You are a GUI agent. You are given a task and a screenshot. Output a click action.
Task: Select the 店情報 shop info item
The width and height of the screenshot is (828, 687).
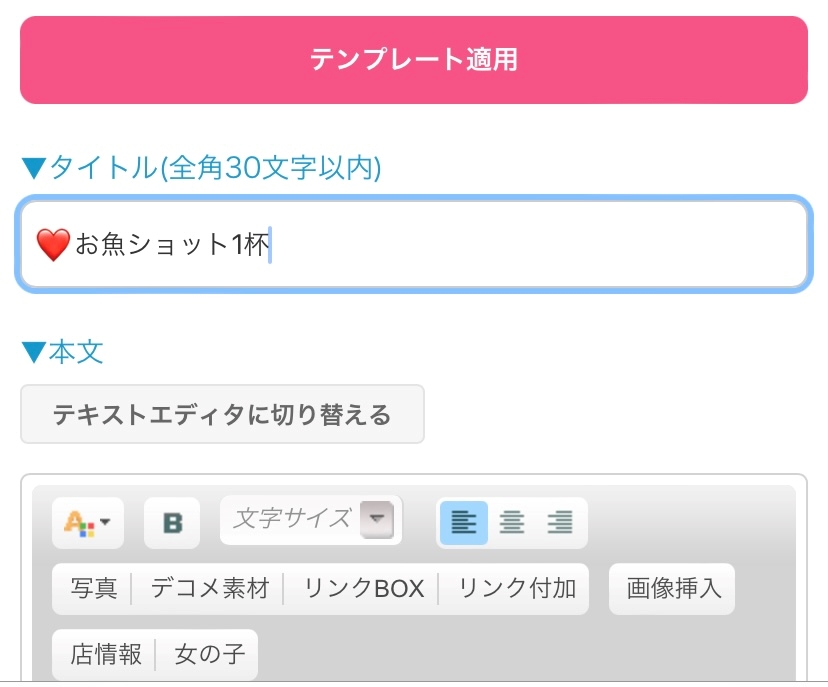point(105,655)
